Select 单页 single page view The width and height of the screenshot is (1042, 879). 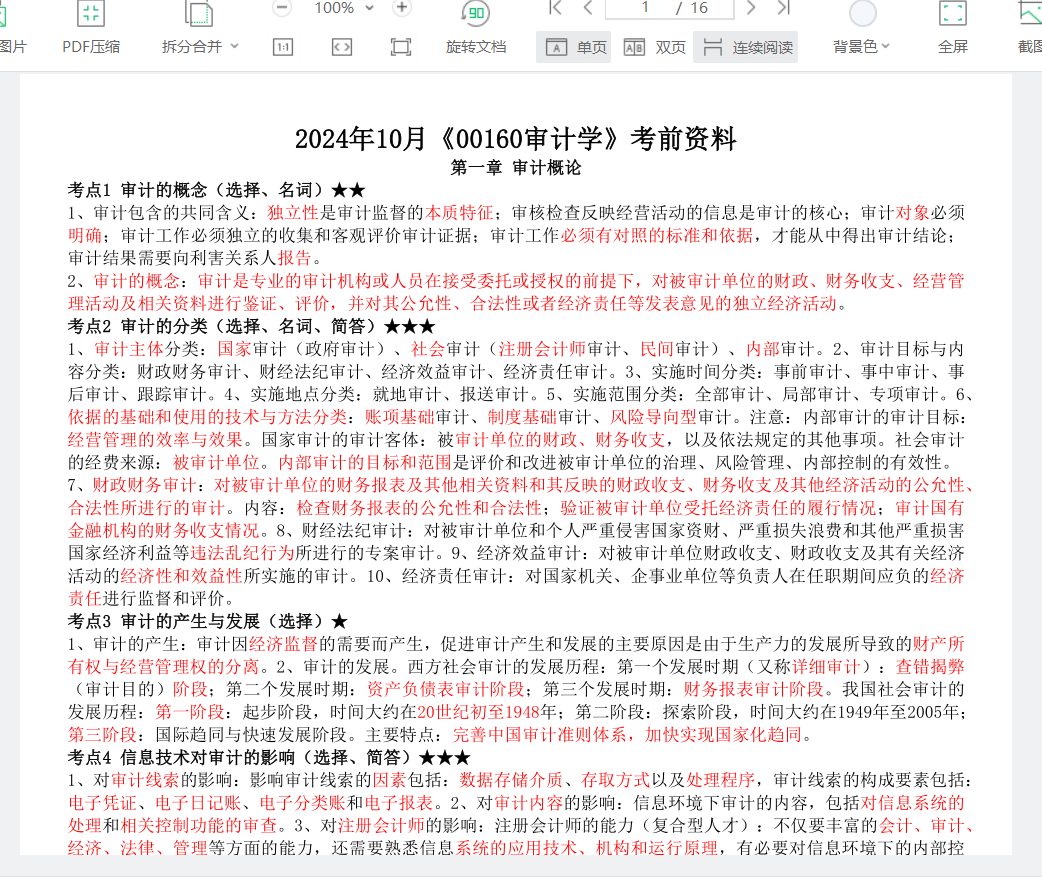coord(574,47)
